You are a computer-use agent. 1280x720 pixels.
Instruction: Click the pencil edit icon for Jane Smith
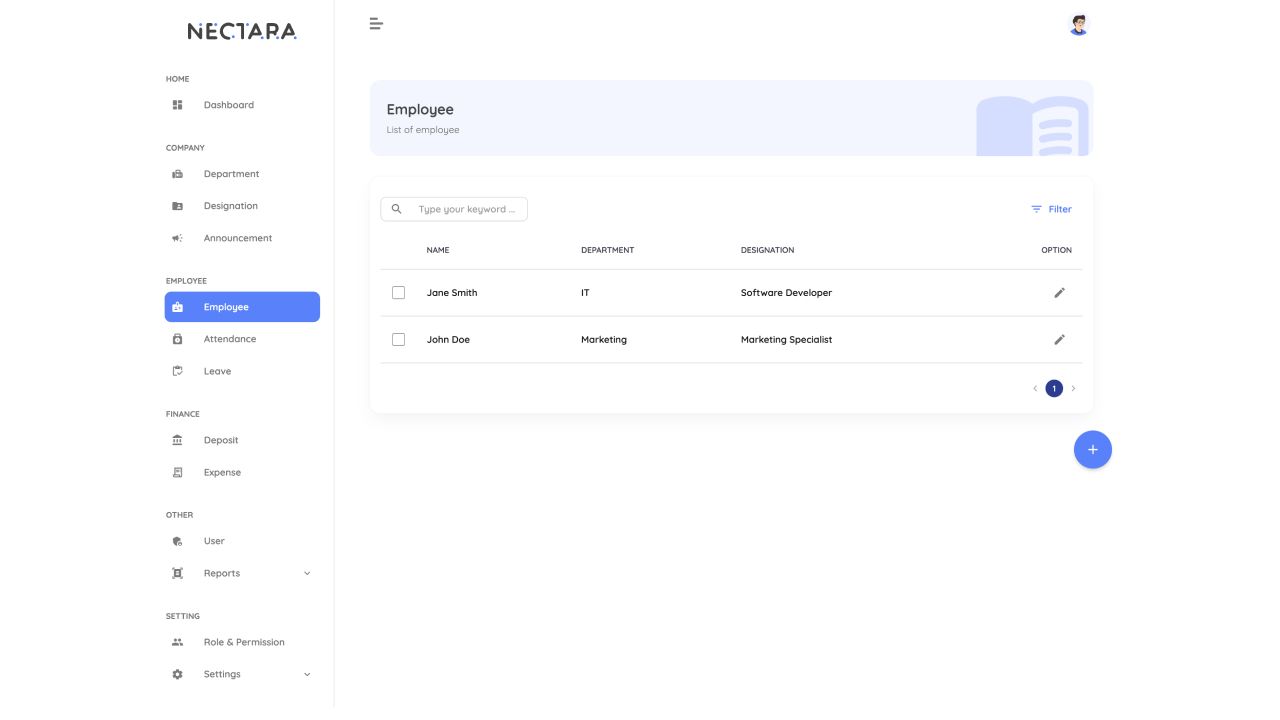(x=1059, y=293)
